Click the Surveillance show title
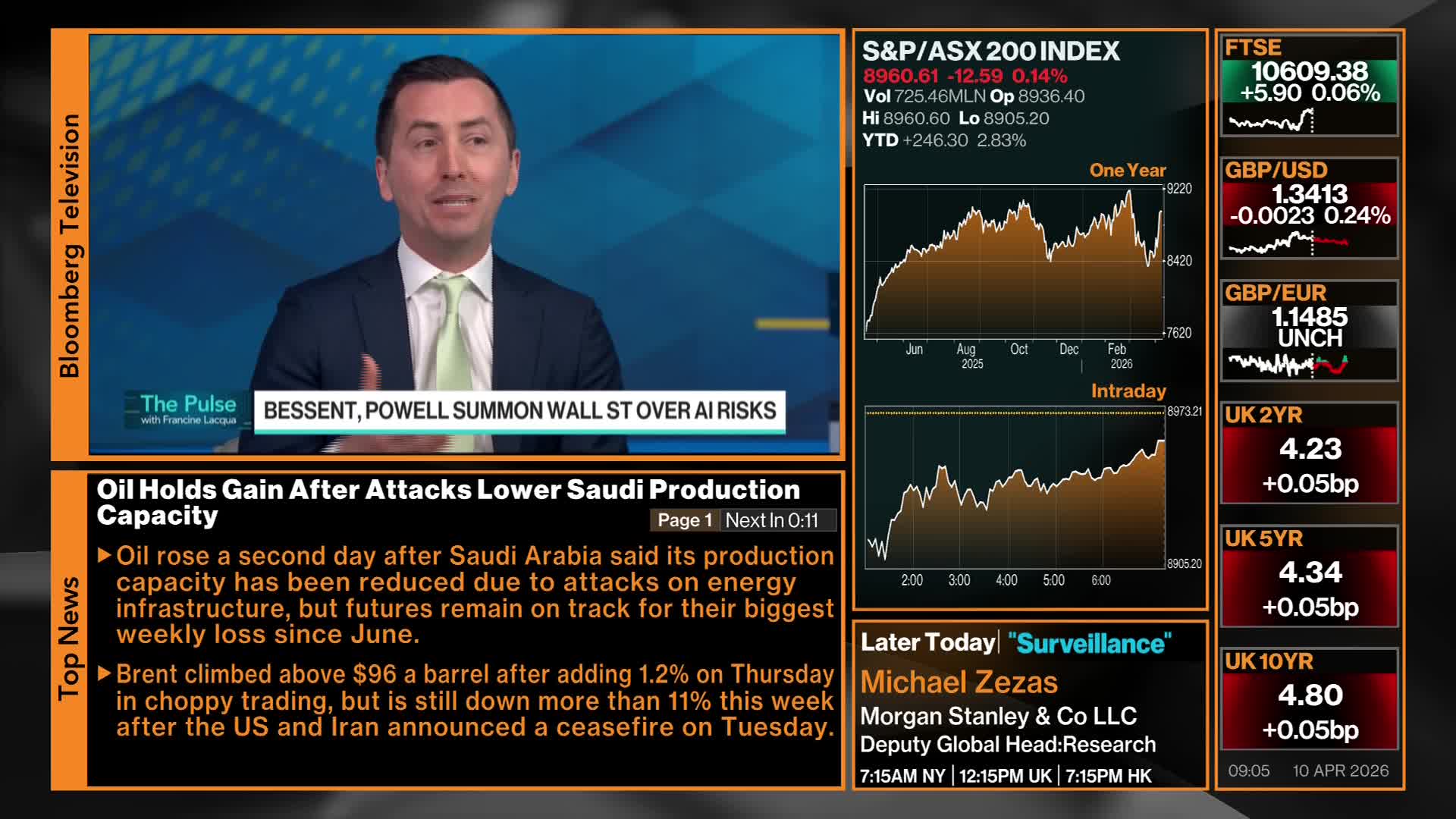The image size is (1456, 819). [x=1089, y=643]
